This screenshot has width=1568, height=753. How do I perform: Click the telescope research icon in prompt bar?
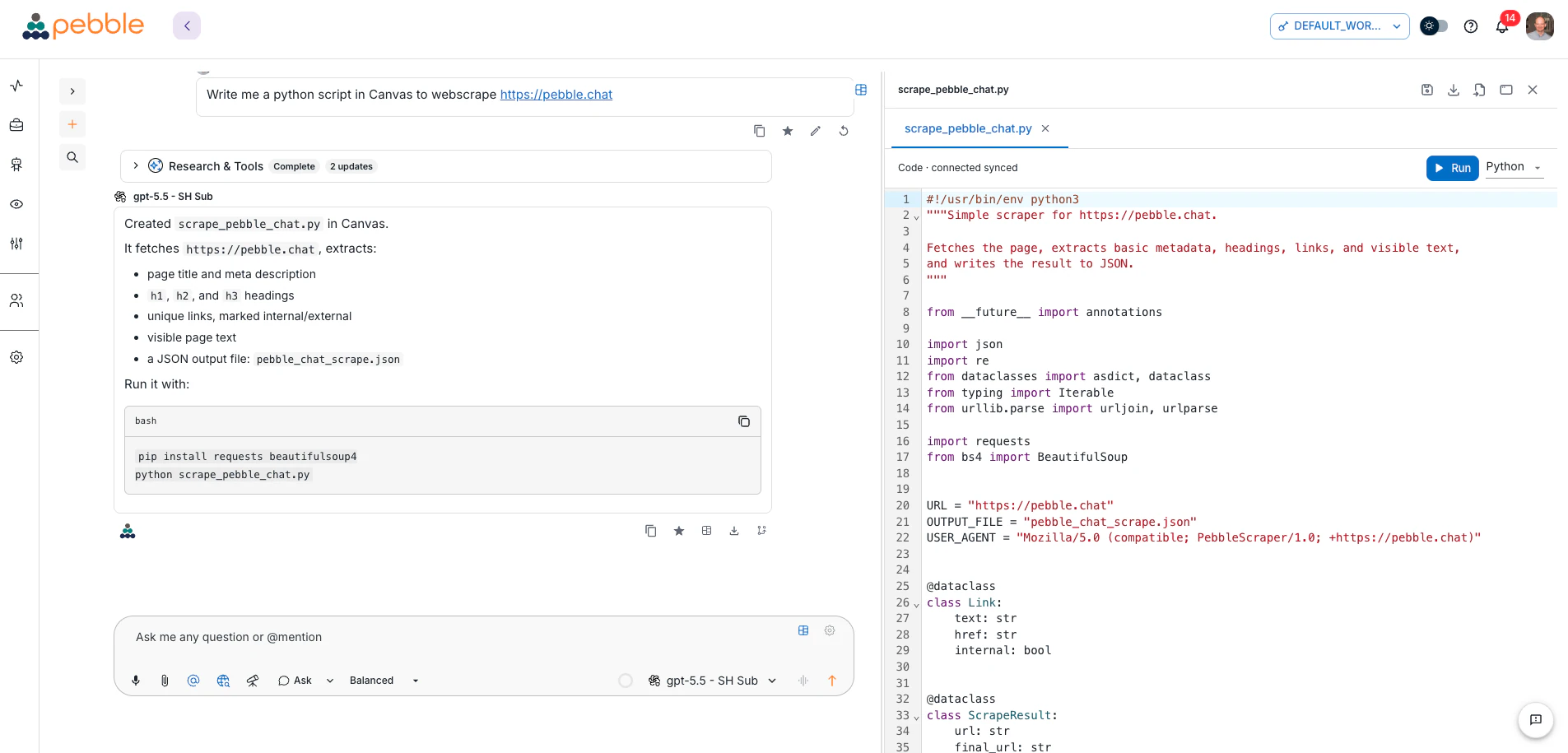(253, 681)
